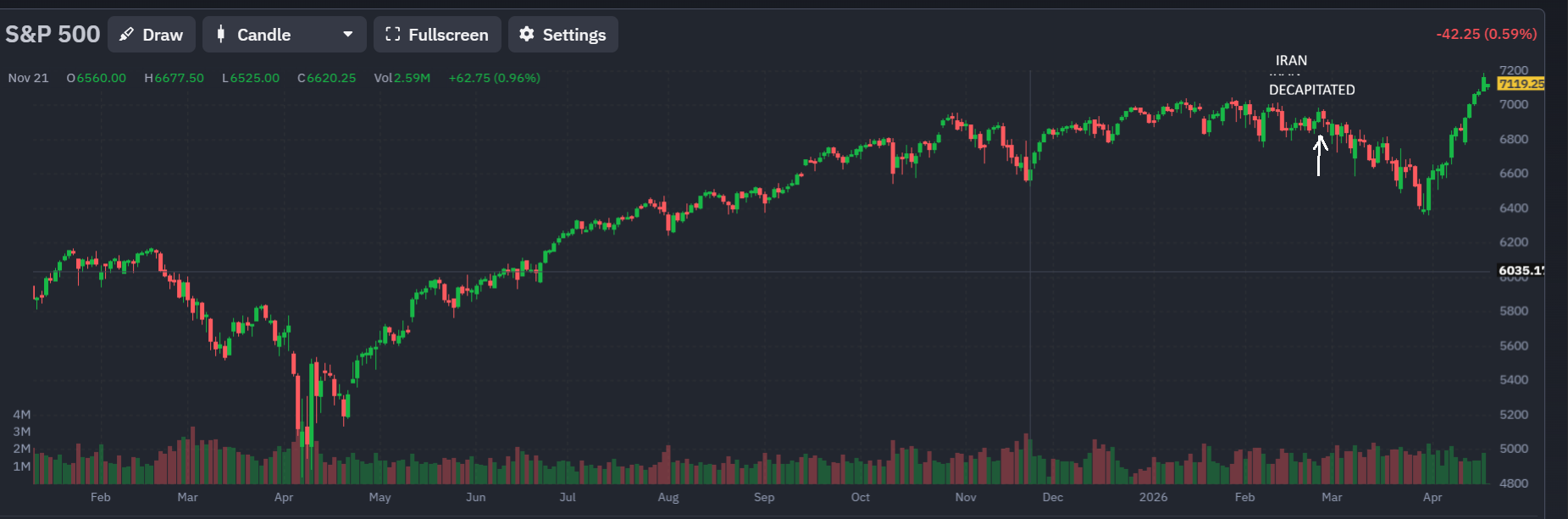Click the 6035 crosshair price label
The width and height of the screenshot is (1568, 519).
coord(1521,271)
